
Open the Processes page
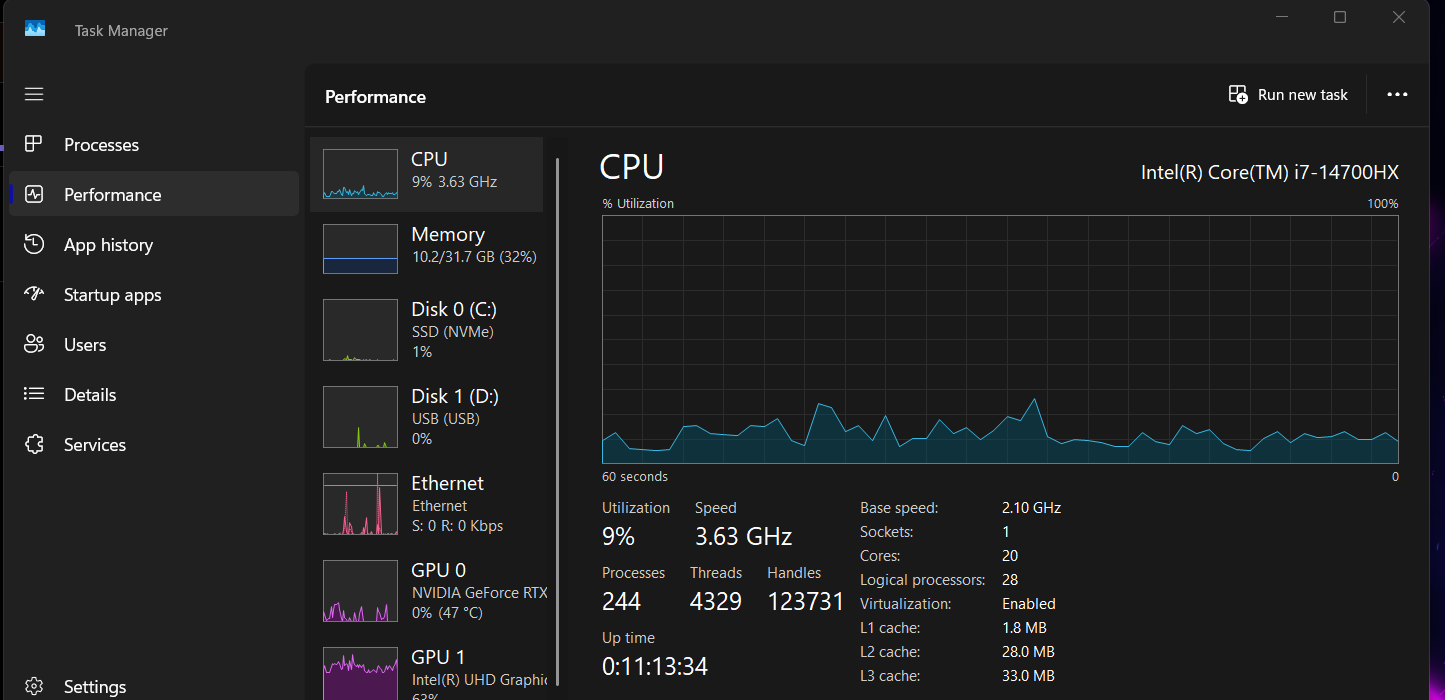(x=101, y=145)
